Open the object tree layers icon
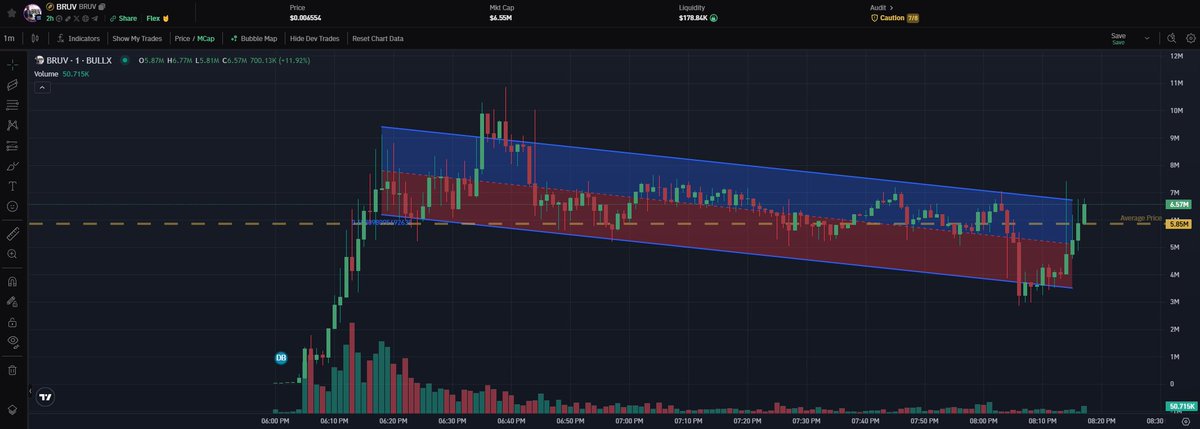Image resolution: width=1200 pixels, height=429 pixels. click(x=12, y=409)
